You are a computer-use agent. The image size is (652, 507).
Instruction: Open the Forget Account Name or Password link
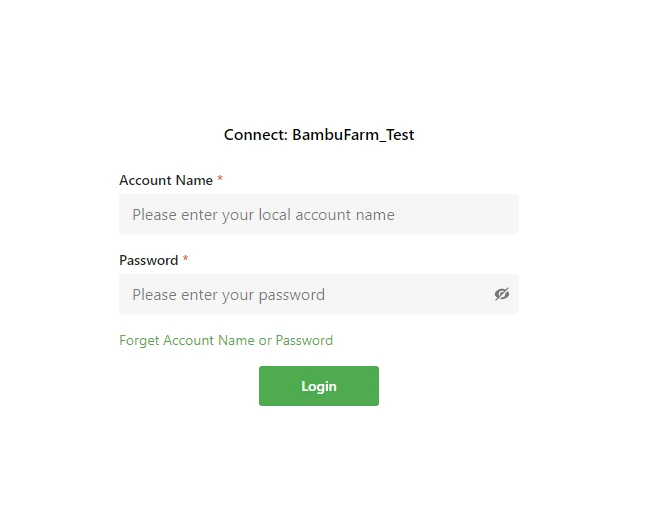tap(226, 340)
